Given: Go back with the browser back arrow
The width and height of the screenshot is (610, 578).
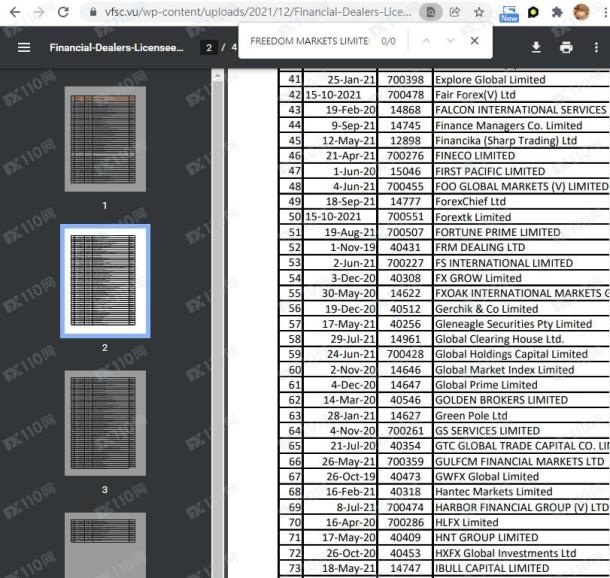Looking at the screenshot, I should 14,12.
